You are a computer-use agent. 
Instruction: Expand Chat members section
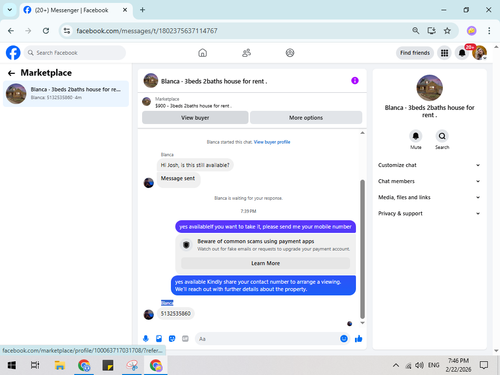429,181
